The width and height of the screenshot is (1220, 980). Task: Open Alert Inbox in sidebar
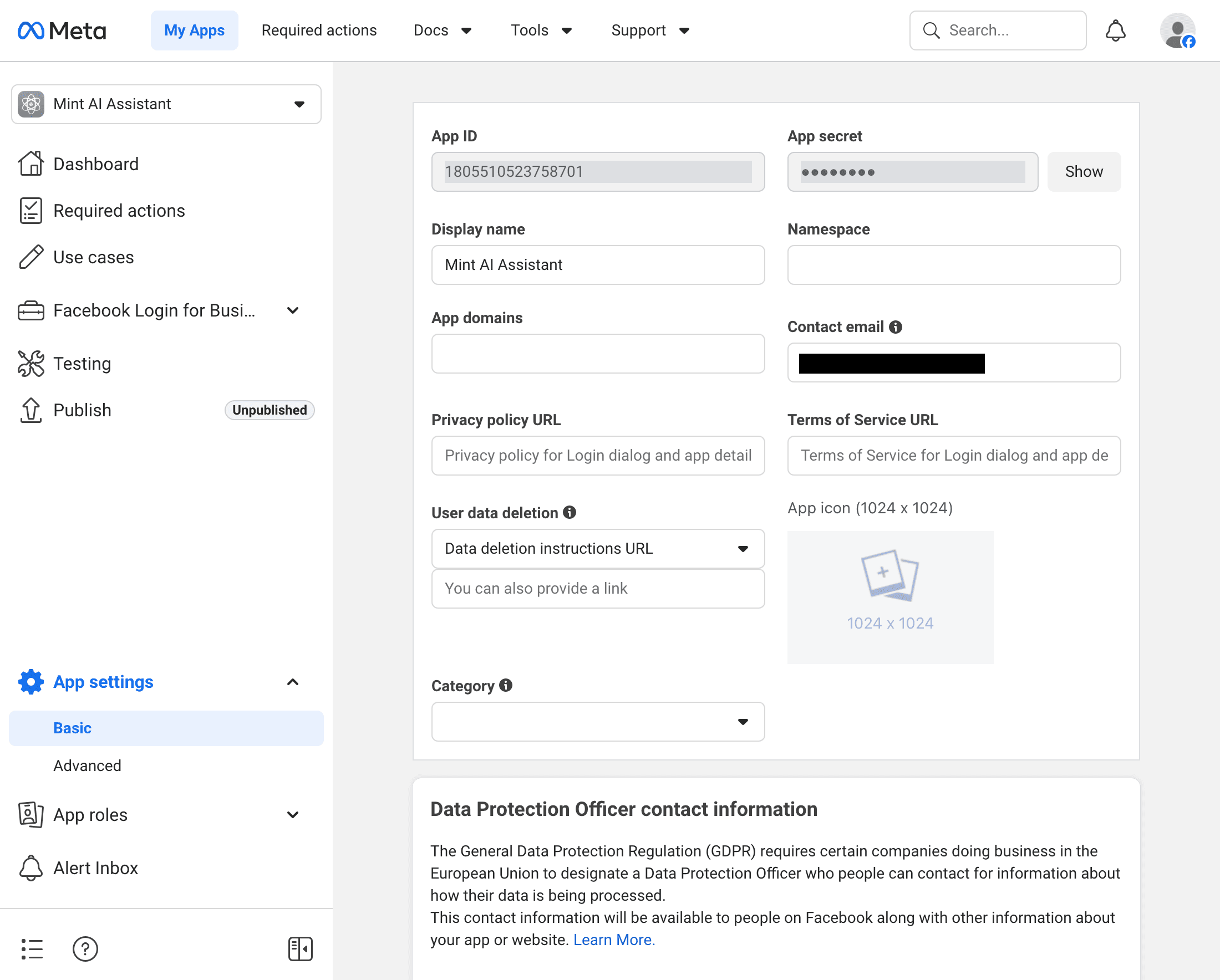95,868
